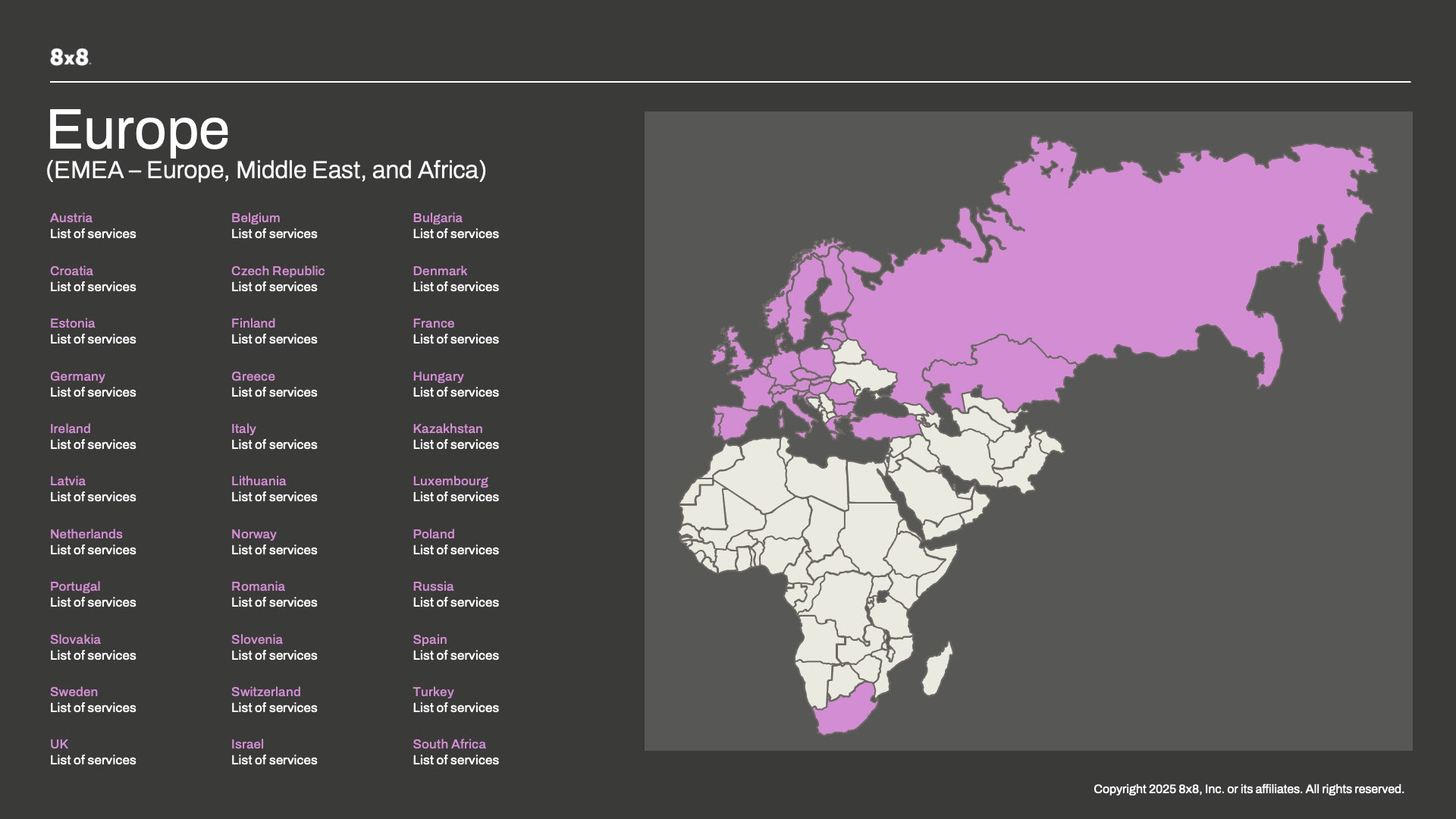Screen dimensions: 1456x819
Task: Click the Switzerland country heading
Action: tap(265, 692)
